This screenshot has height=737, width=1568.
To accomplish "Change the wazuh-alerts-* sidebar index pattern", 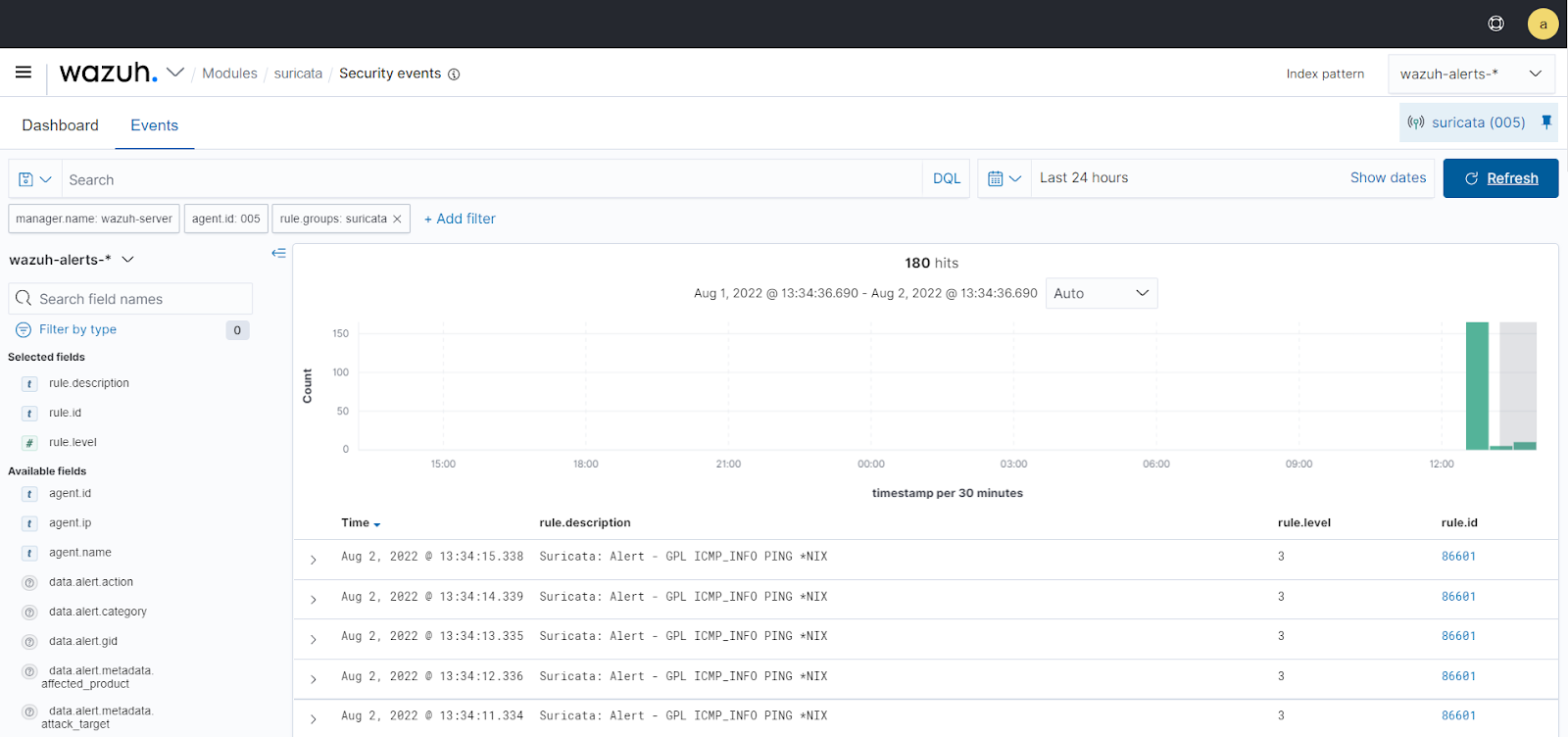I will (x=72, y=260).
